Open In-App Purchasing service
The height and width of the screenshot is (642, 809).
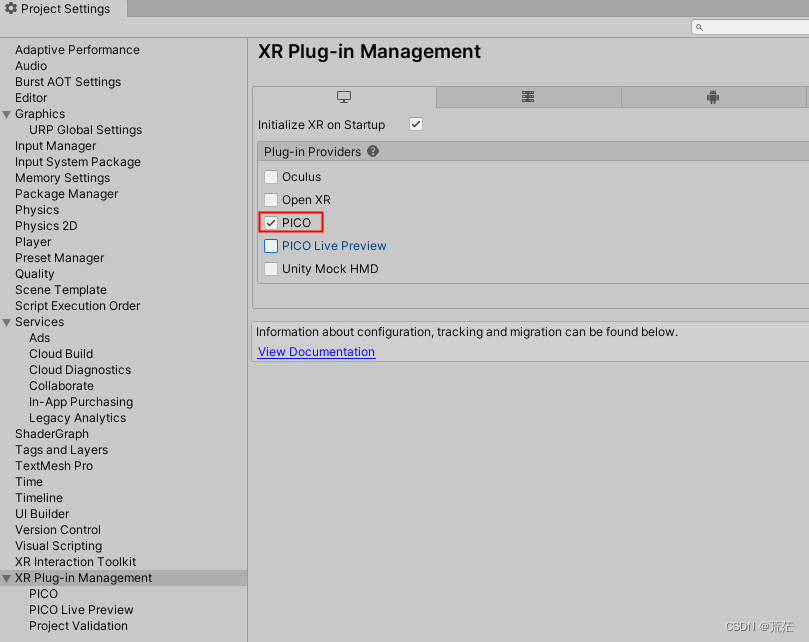pyautogui.click(x=81, y=402)
